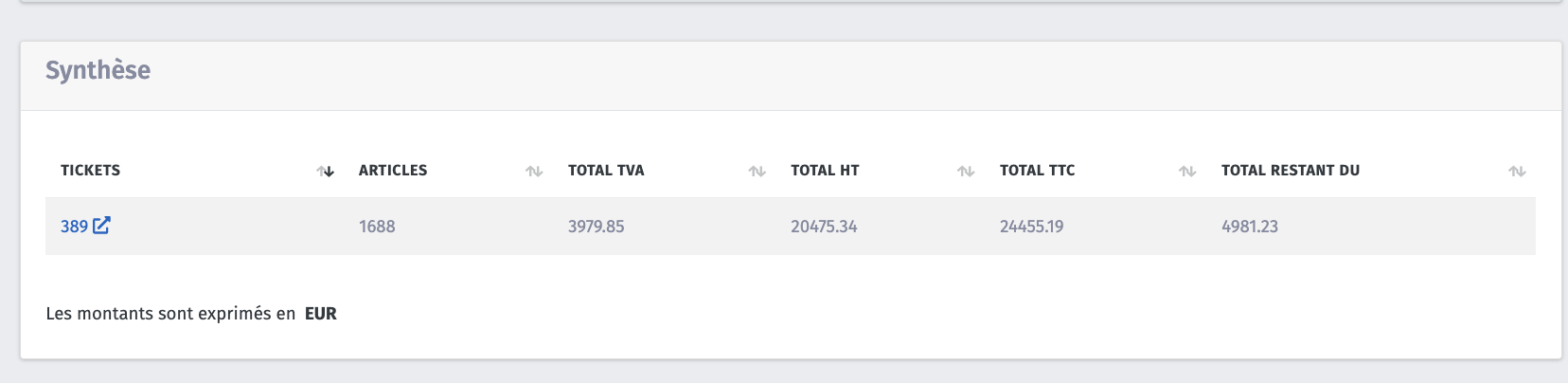Click the TOTAL HT column header text
Viewport: 1568px width, 383px height.
pos(825,171)
